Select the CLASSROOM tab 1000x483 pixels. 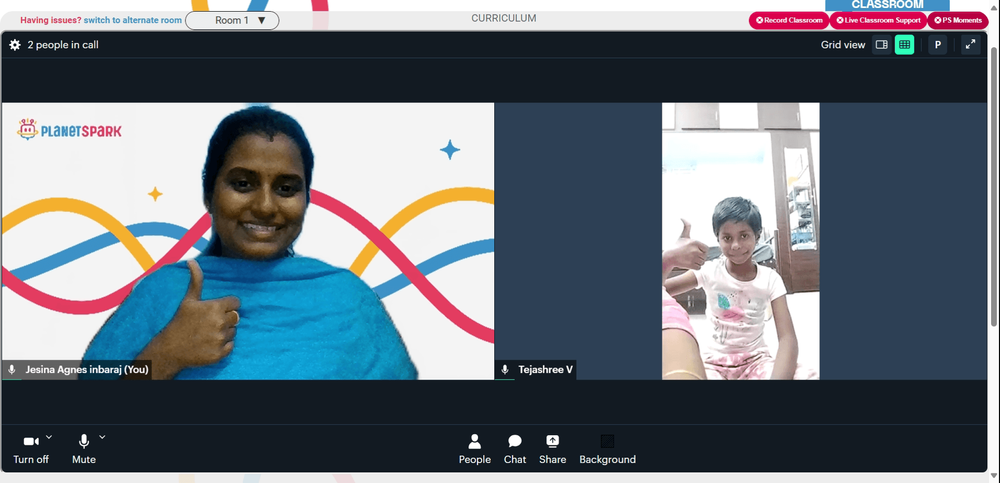(x=887, y=5)
